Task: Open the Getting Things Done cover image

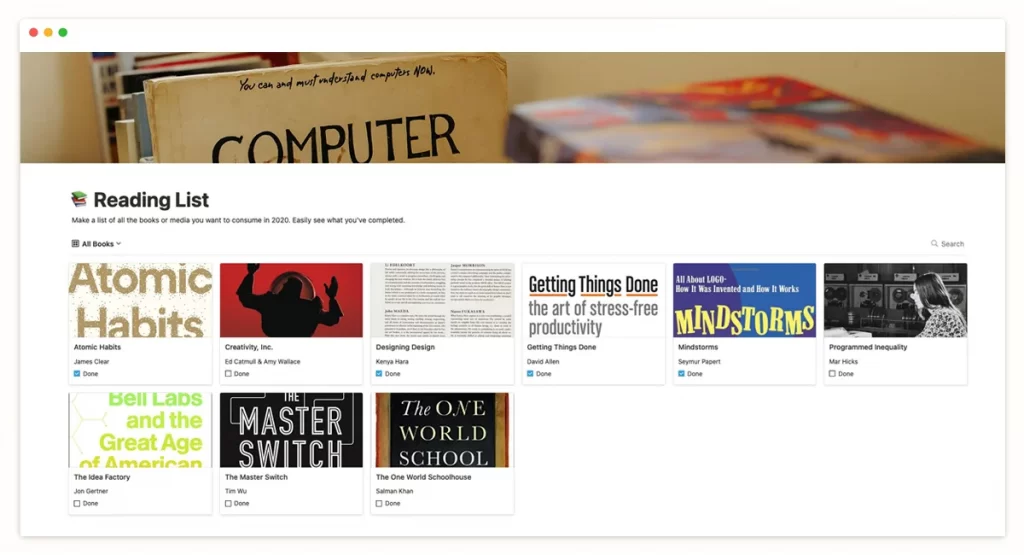Action: [x=593, y=300]
